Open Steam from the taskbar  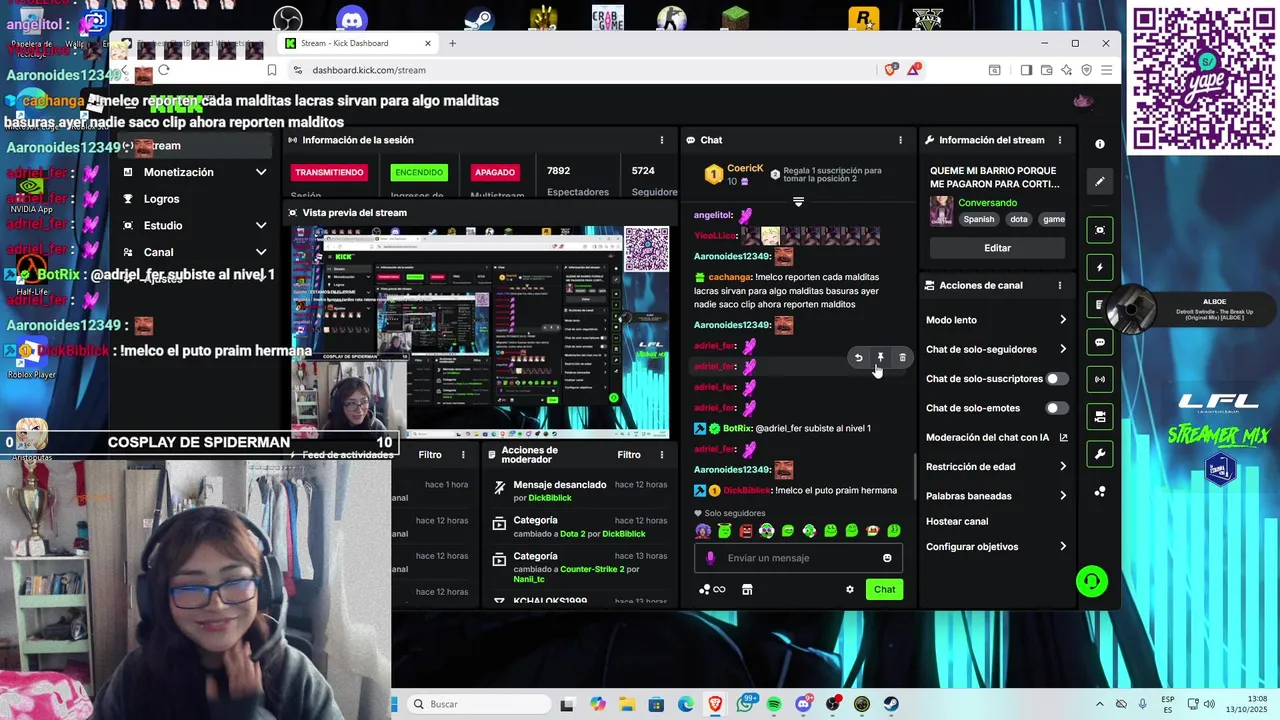click(891, 704)
